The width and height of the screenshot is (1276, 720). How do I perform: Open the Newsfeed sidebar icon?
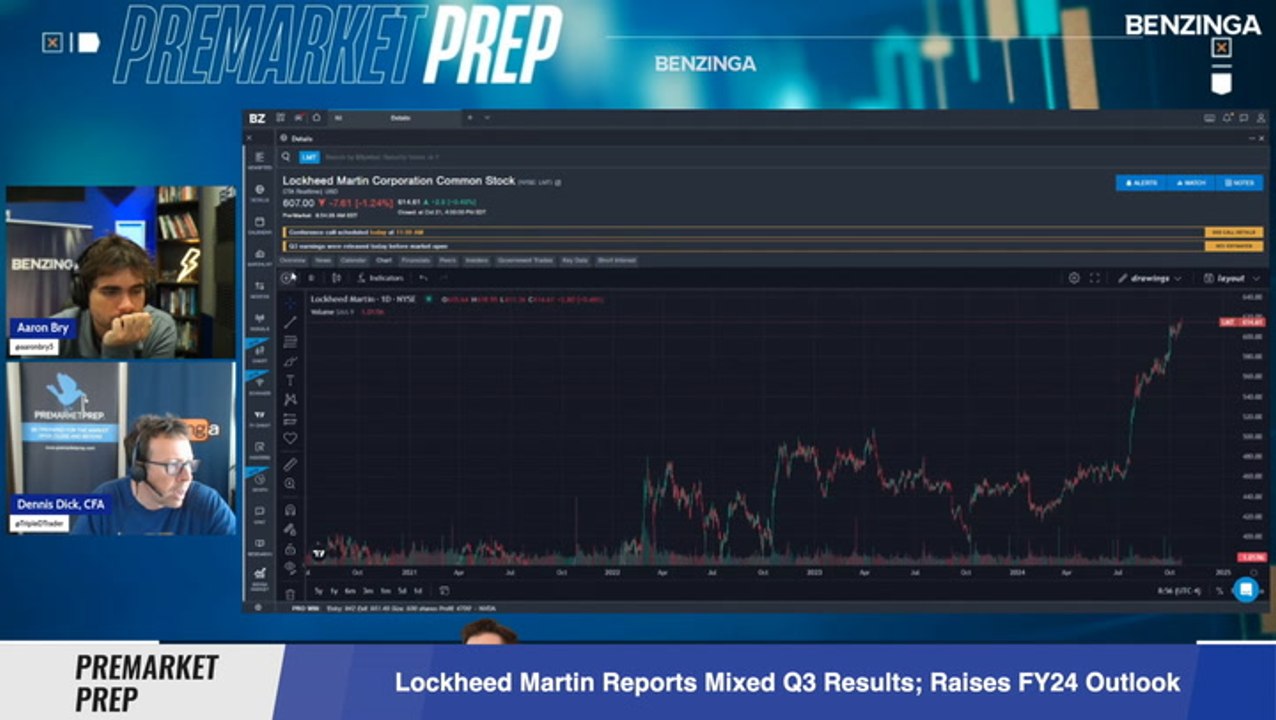click(260, 160)
